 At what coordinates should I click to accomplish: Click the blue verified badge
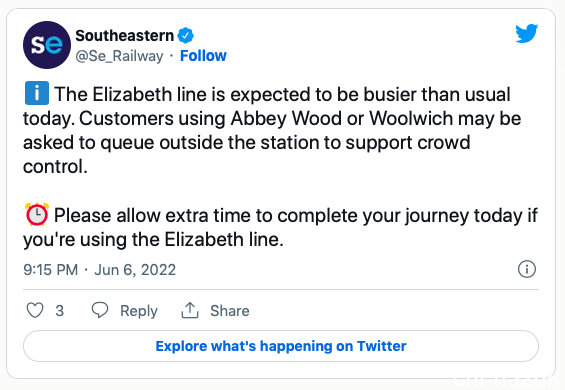[186, 35]
